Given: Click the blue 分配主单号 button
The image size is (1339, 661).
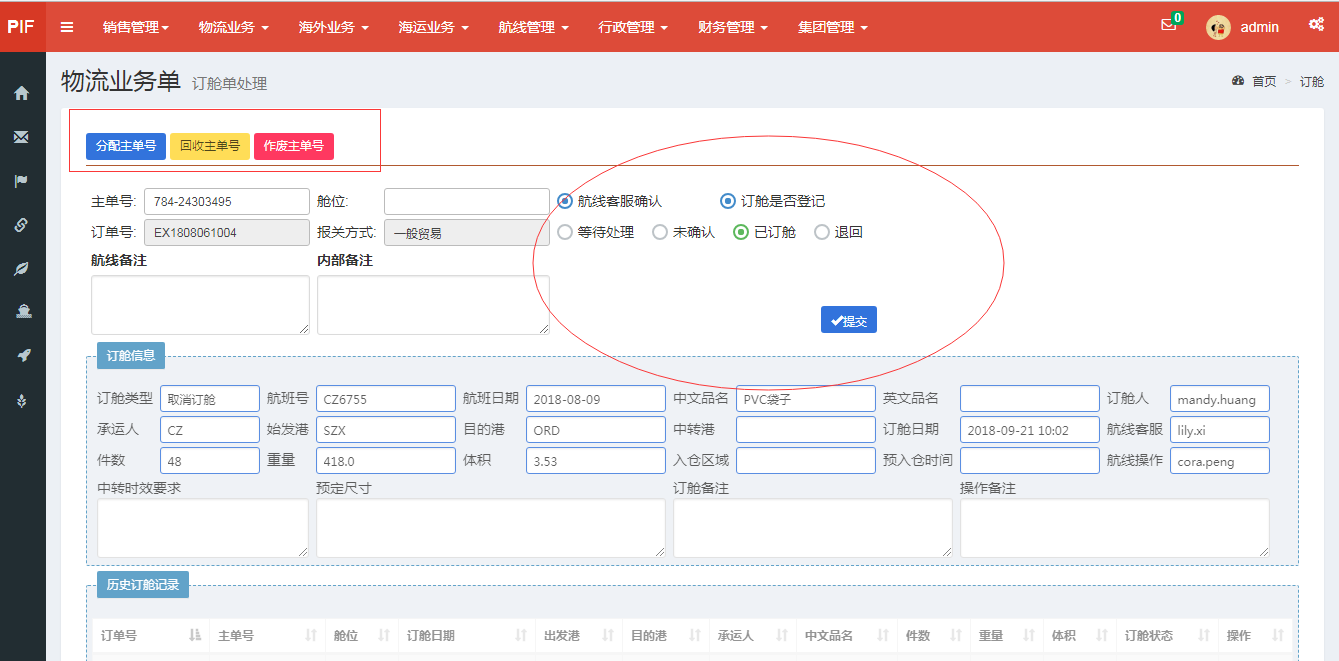Looking at the screenshot, I should (x=126, y=146).
